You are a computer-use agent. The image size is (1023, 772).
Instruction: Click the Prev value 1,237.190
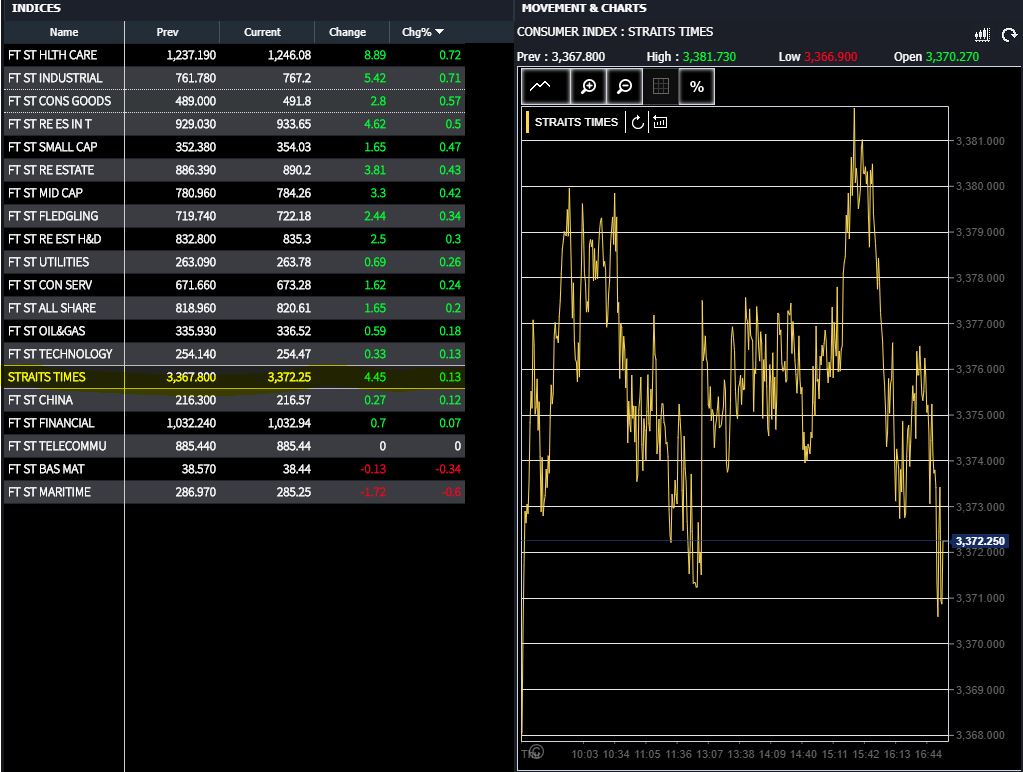191,55
